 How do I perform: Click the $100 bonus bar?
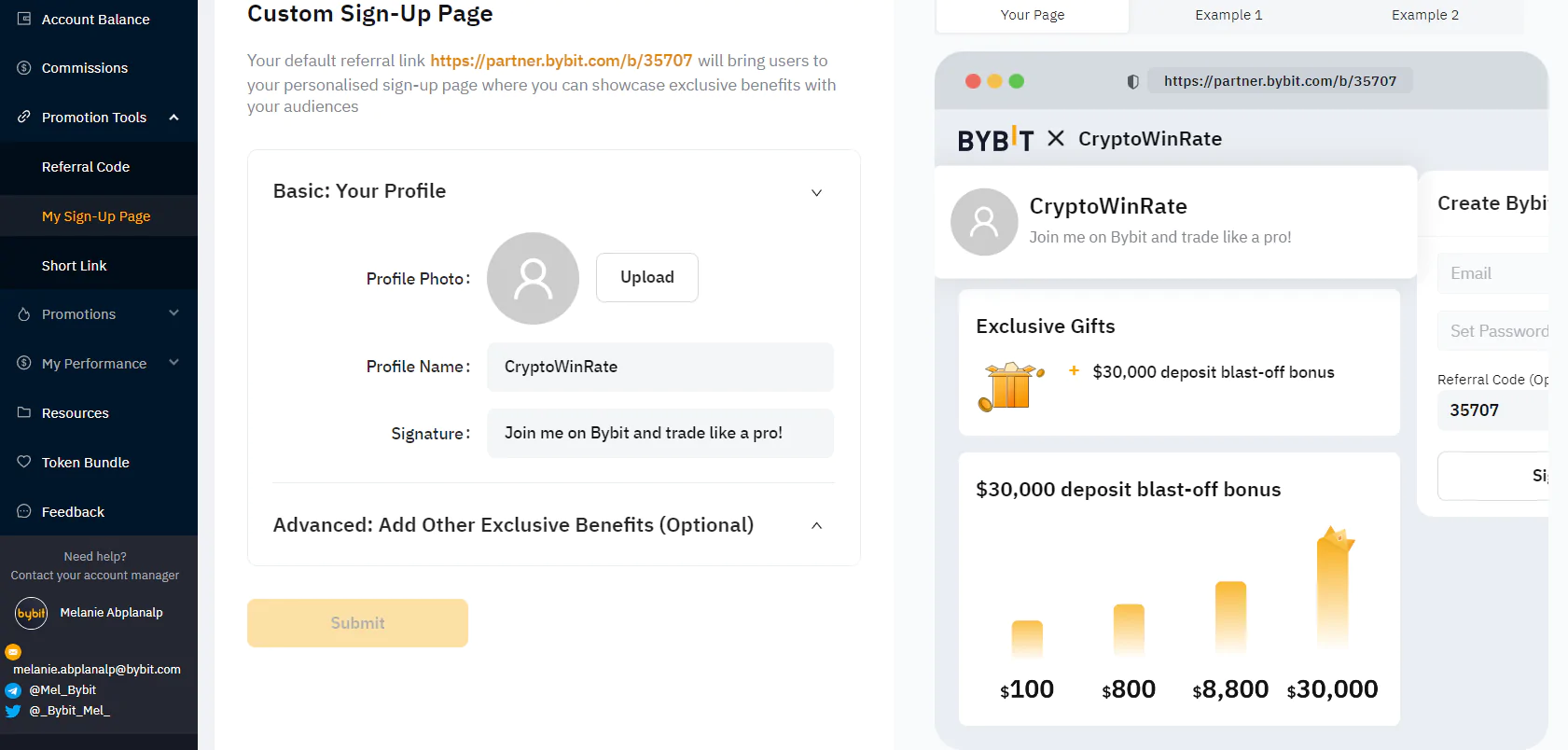1027,640
